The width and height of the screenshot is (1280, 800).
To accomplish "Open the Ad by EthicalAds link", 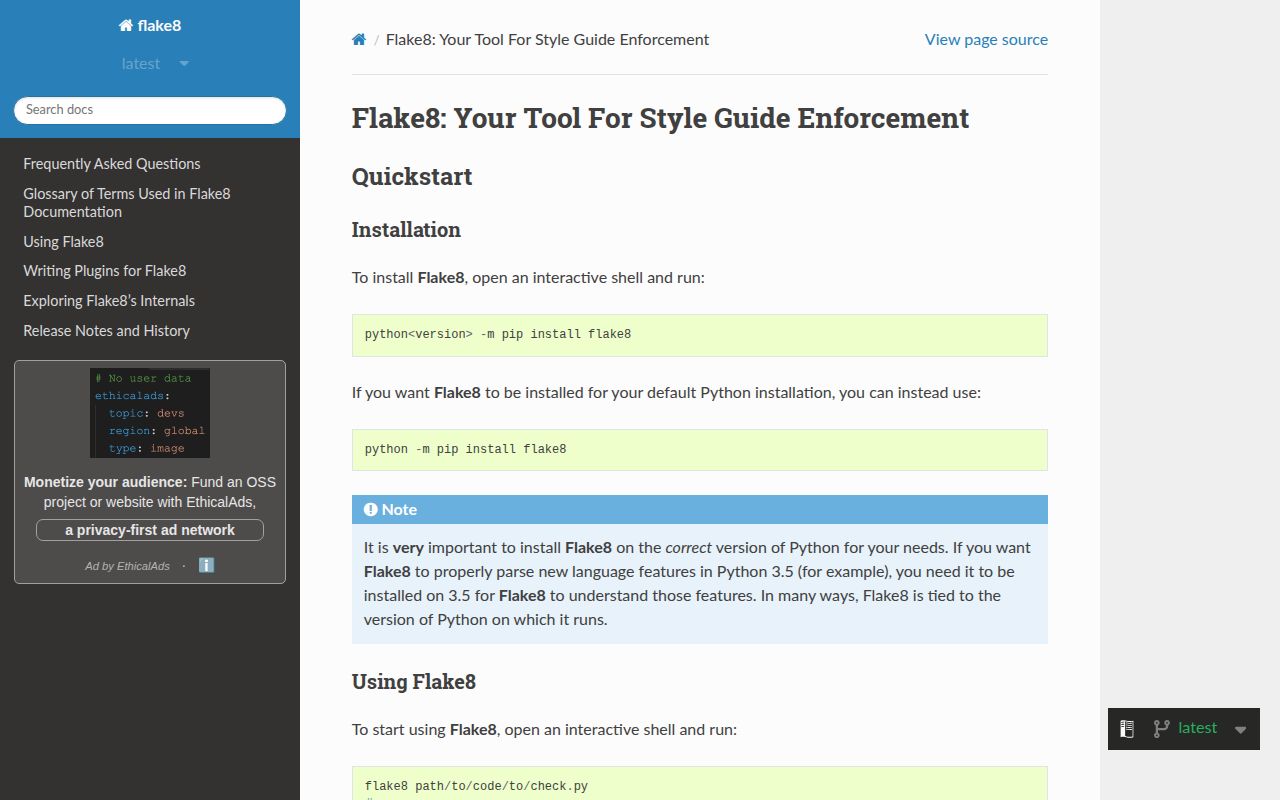I will 127,566.
